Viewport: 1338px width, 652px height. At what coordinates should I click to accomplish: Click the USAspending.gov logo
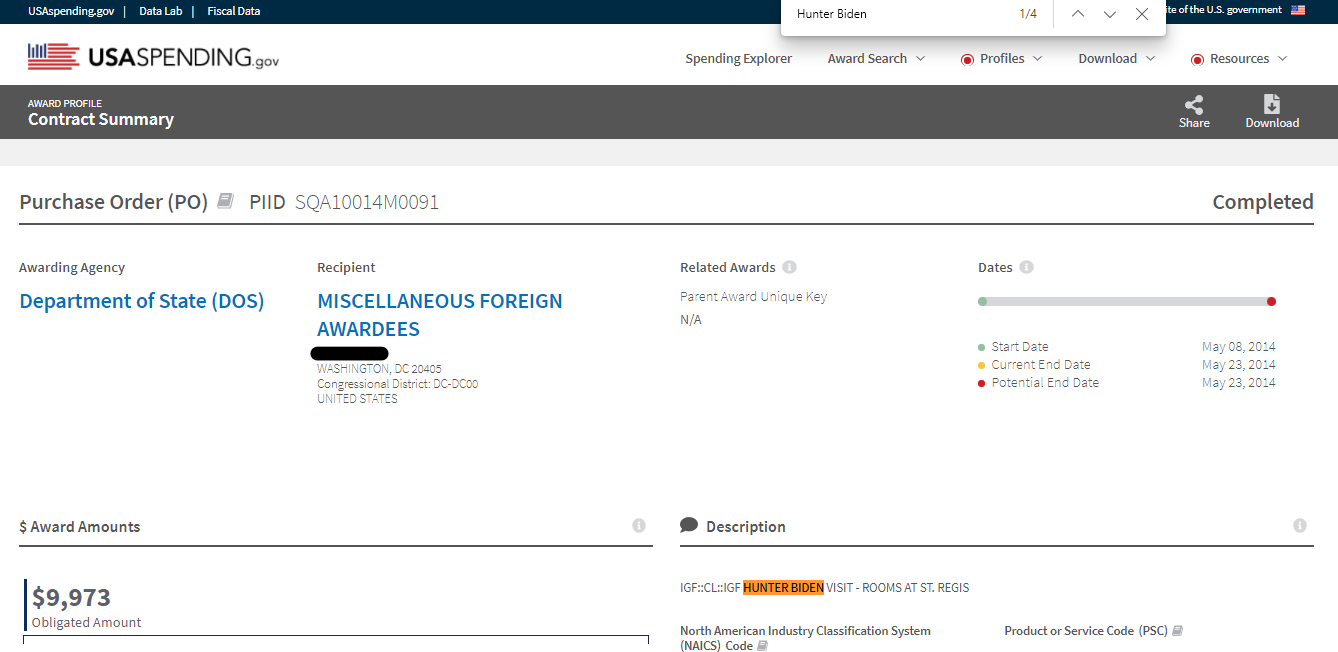pos(154,57)
